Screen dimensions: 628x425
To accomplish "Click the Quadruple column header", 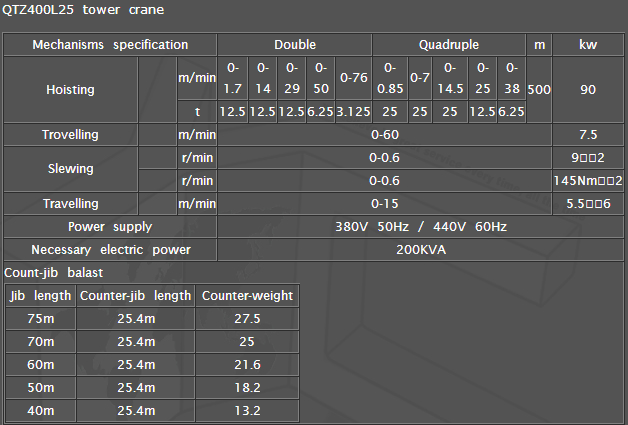I will (x=449, y=45).
